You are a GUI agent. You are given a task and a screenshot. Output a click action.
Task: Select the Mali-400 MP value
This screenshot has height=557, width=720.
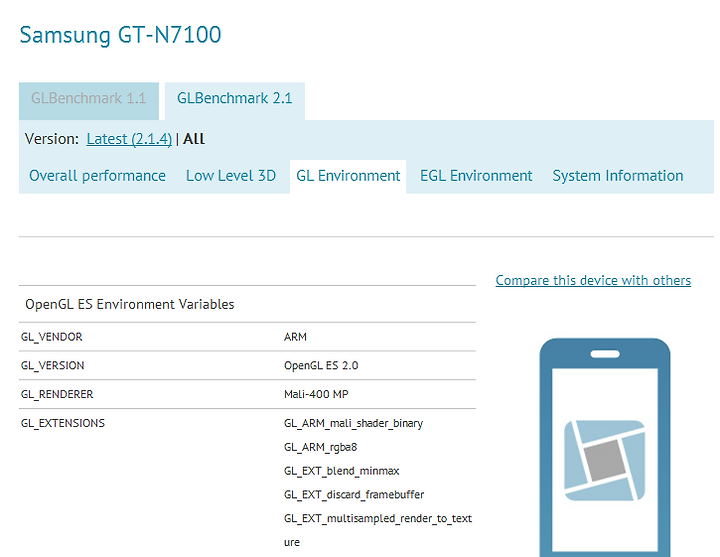(316, 394)
